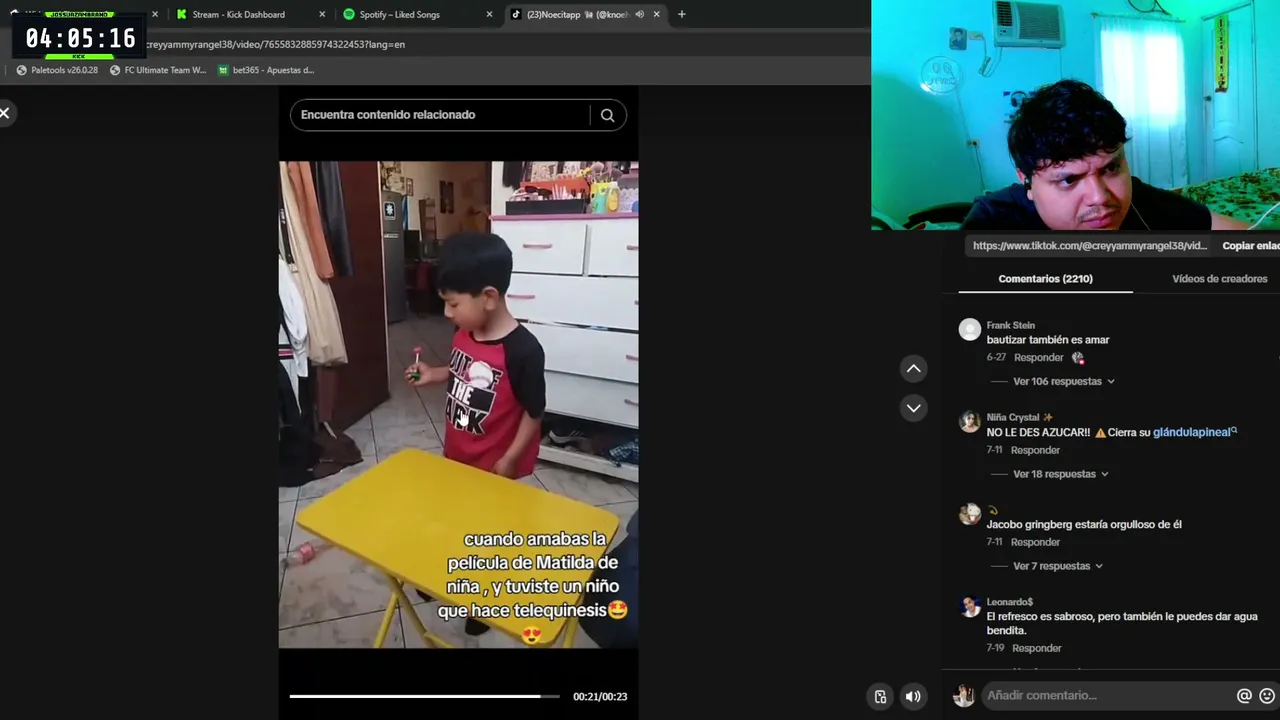
Task: Switch to the Stream - Kick Dashboard browser tab
Action: (x=250, y=14)
